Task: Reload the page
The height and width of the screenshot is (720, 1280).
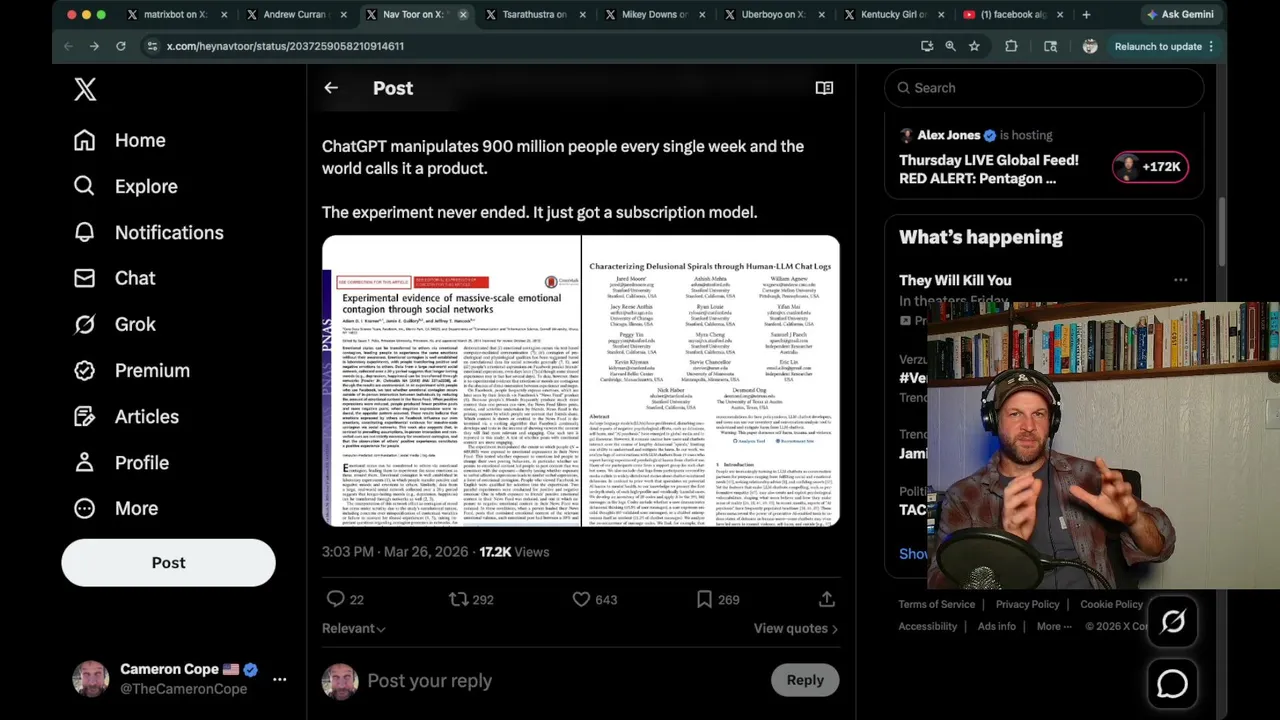Action: coord(121,46)
